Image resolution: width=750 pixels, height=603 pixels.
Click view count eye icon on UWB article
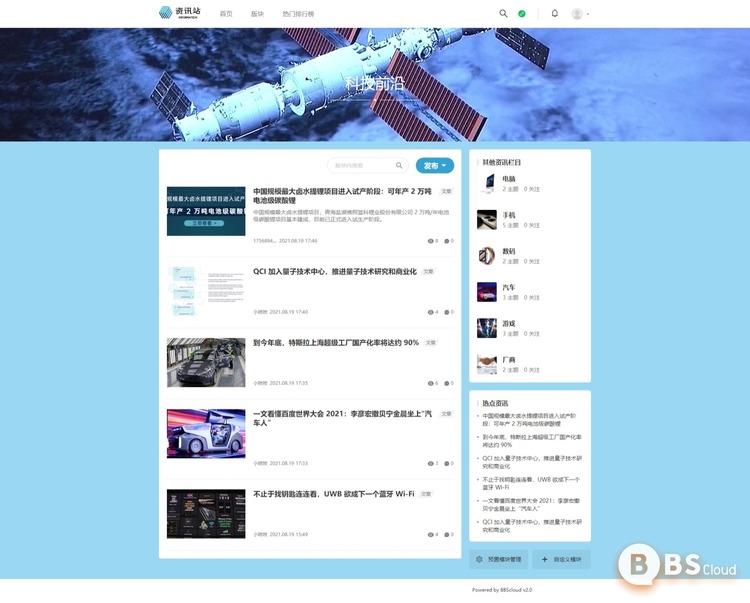tap(430, 535)
